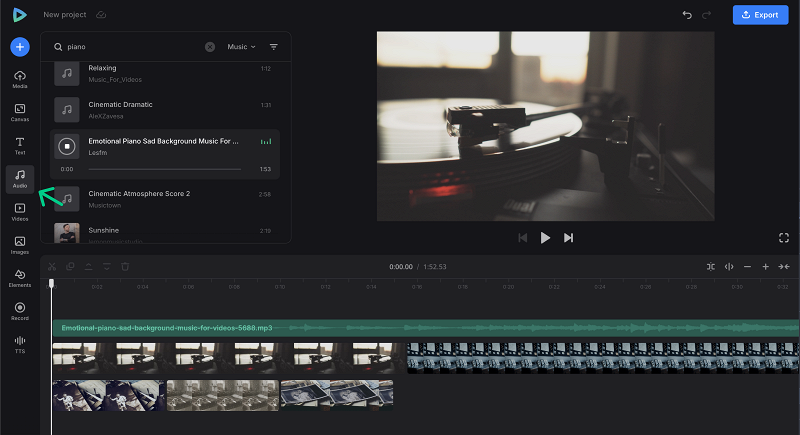
Task: Select the turntable video clip in the timeline
Action: click(229, 358)
